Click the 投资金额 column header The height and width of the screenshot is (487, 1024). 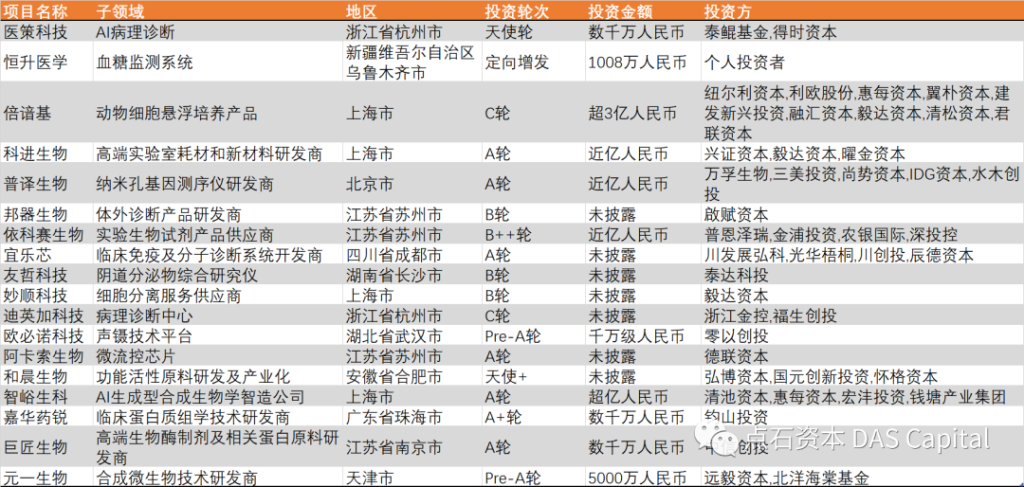click(643, 10)
